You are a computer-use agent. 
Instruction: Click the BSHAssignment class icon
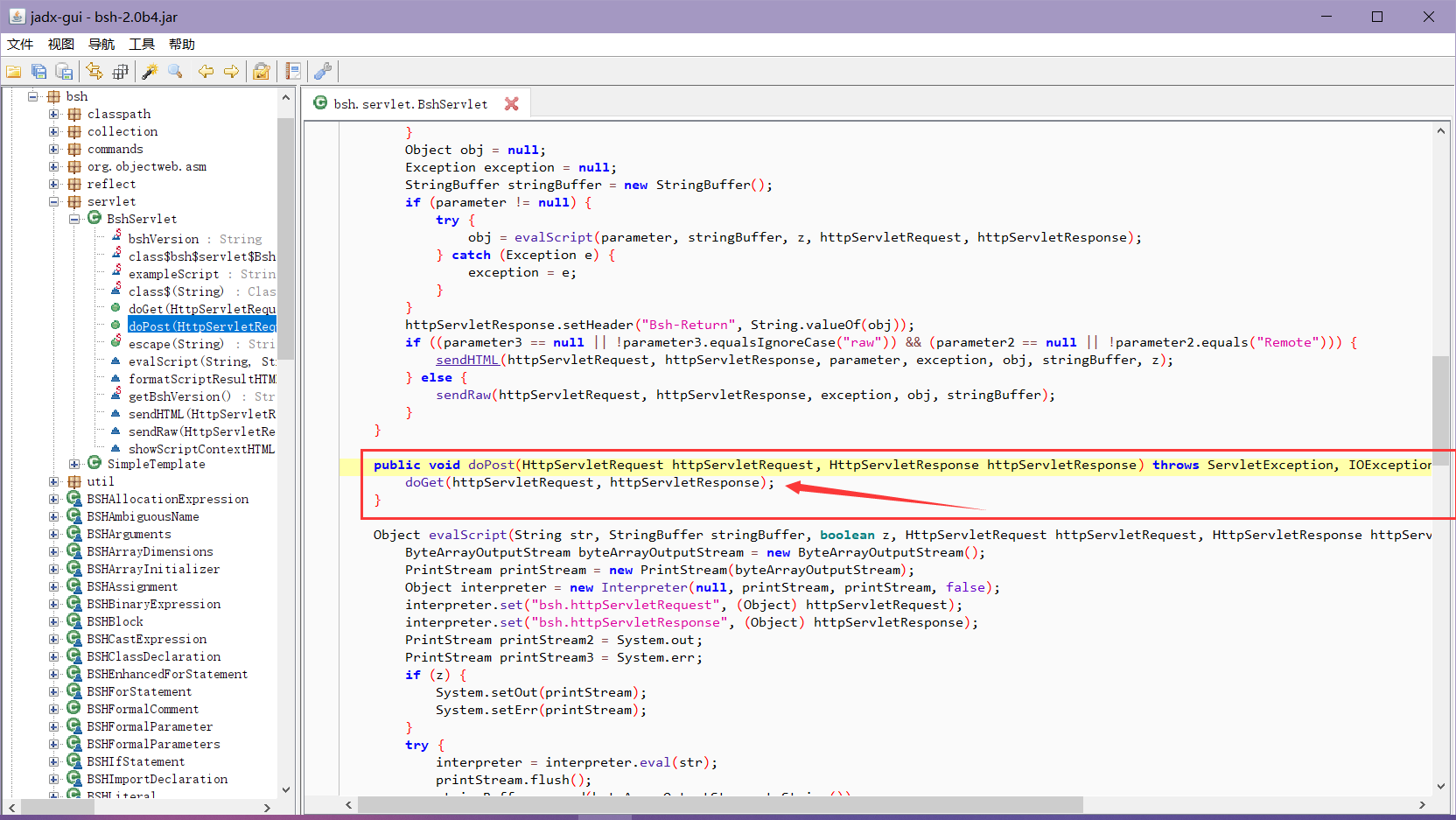[74, 585]
